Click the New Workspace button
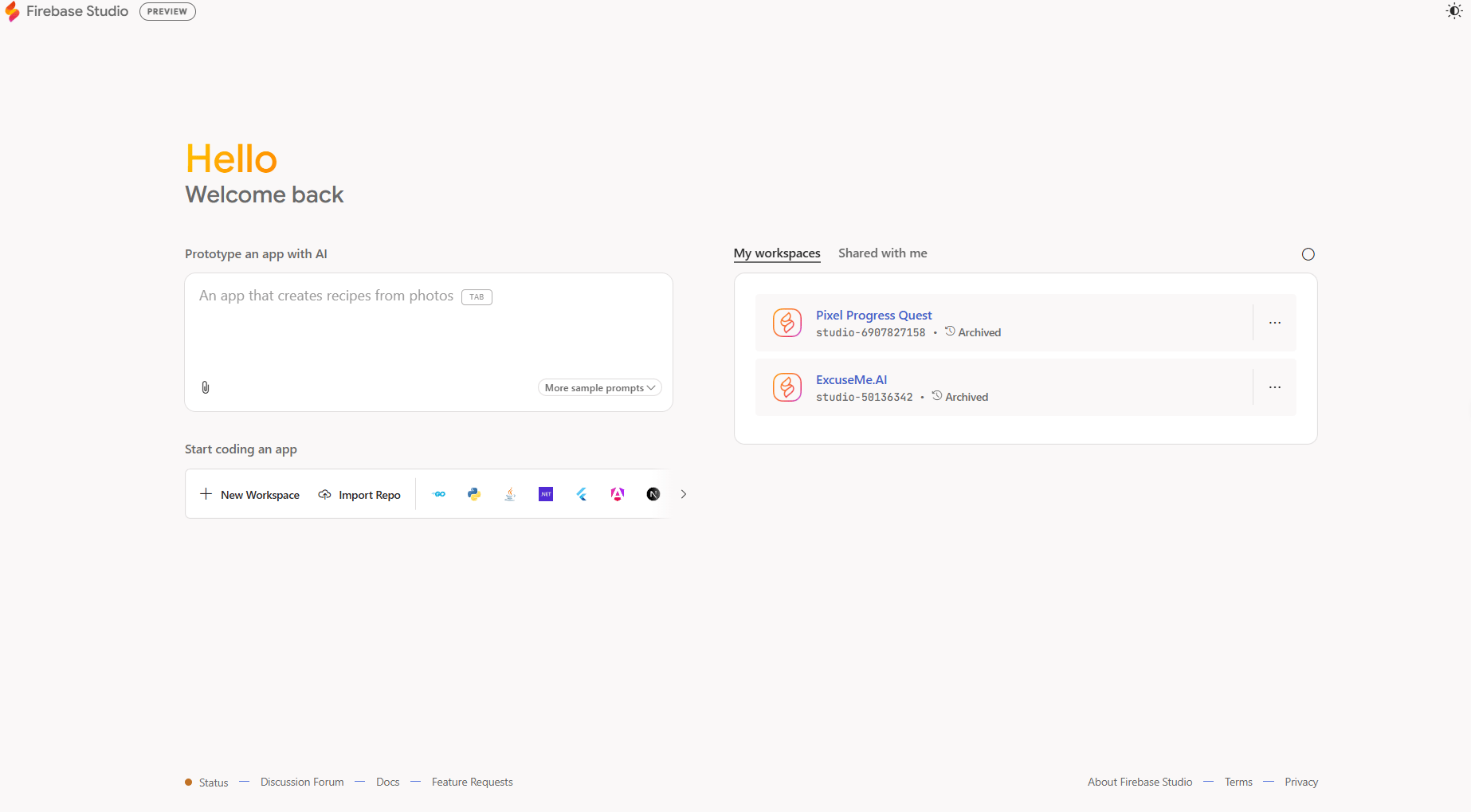Image resolution: width=1471 pixels, height=812 pixels. tap(250, 495)
